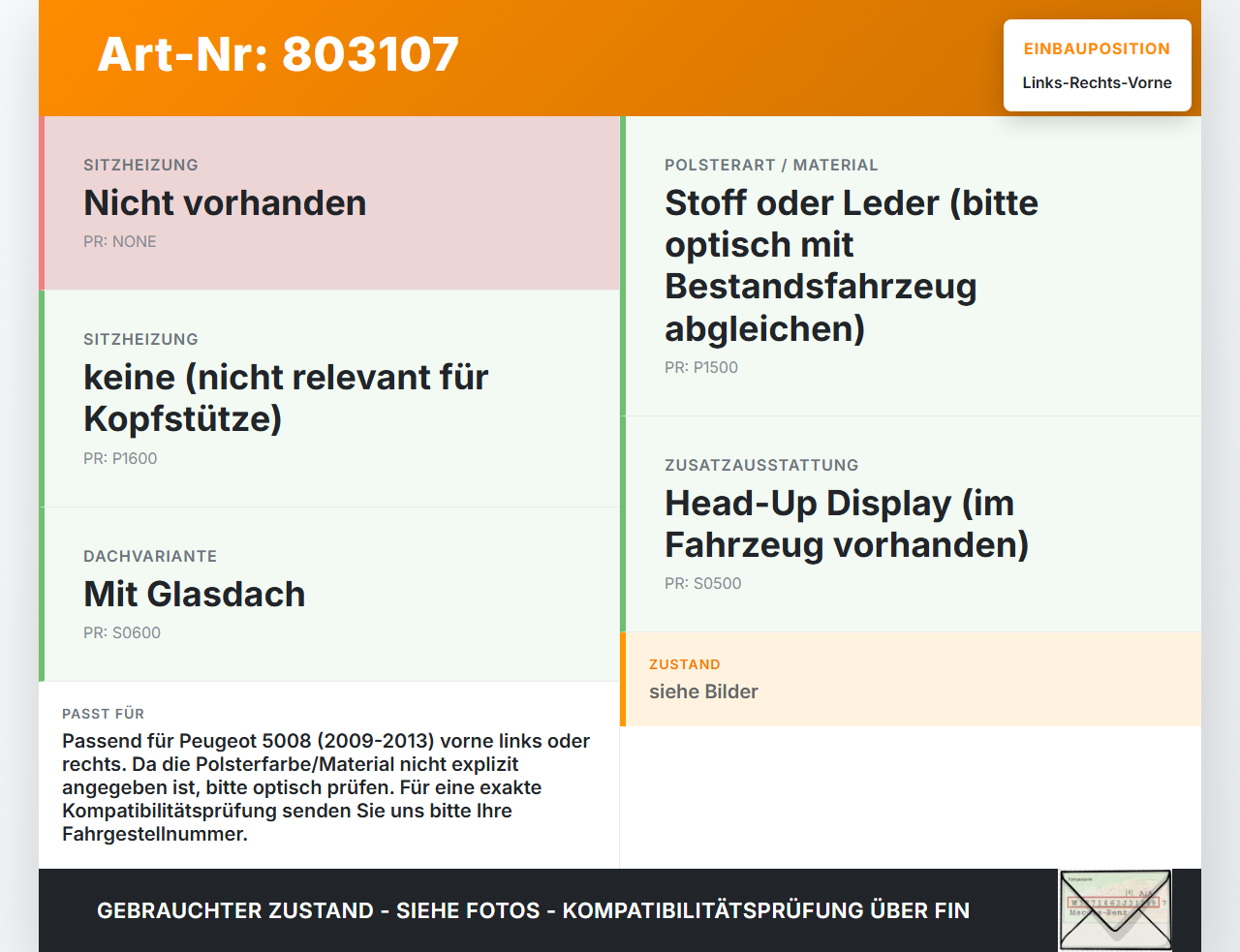Click the Passend für Peugeot 5008 paragraph
The height and width of the screenshot is (952, 1240).
coord(326,787)
